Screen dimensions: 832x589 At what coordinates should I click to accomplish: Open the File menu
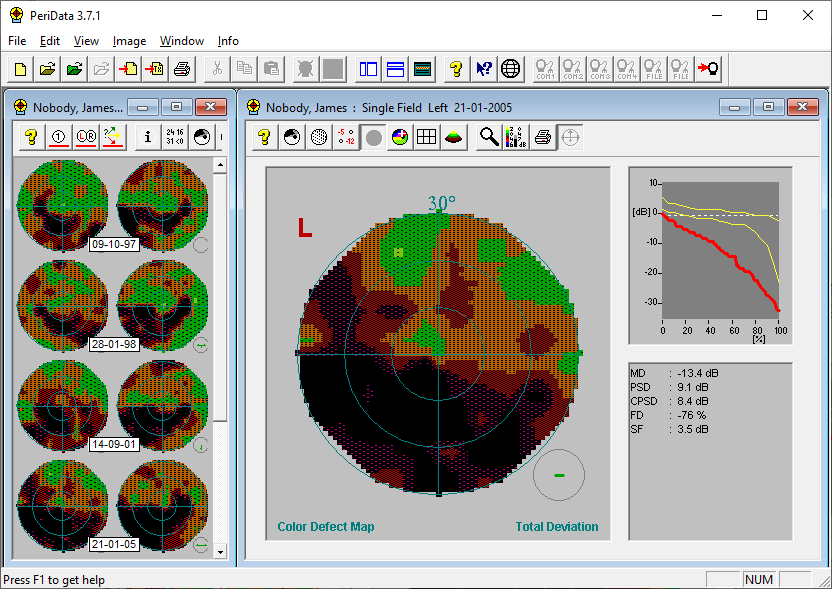pos(17,41)
